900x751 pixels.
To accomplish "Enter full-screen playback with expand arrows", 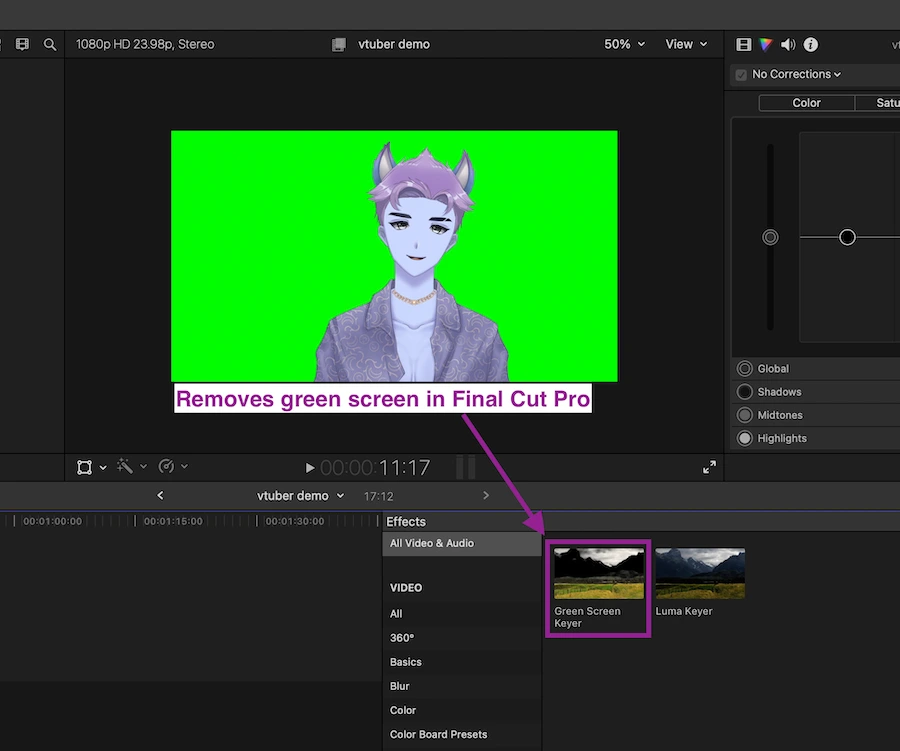I will coord(709,467).
